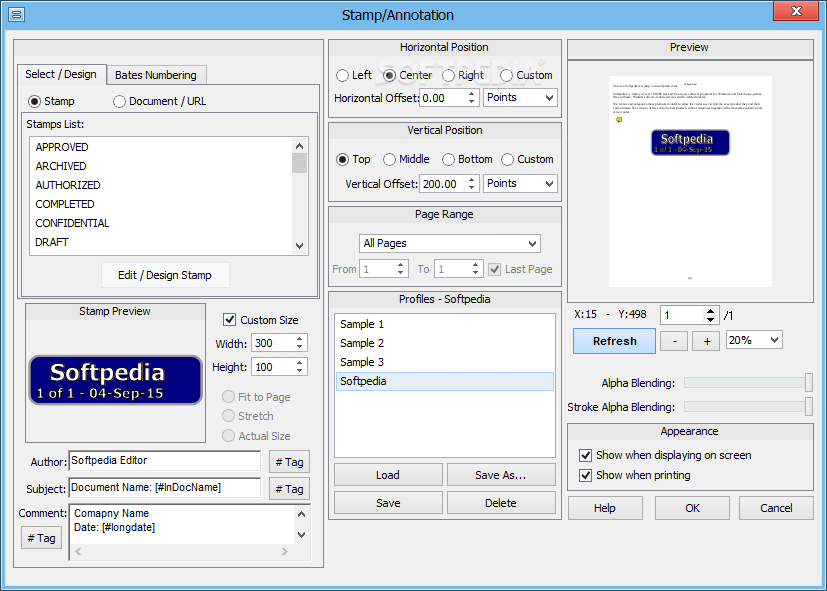Toggle Show when printing checkbox
The width and height of the screenshot is (827, 591).
point(585,475)
